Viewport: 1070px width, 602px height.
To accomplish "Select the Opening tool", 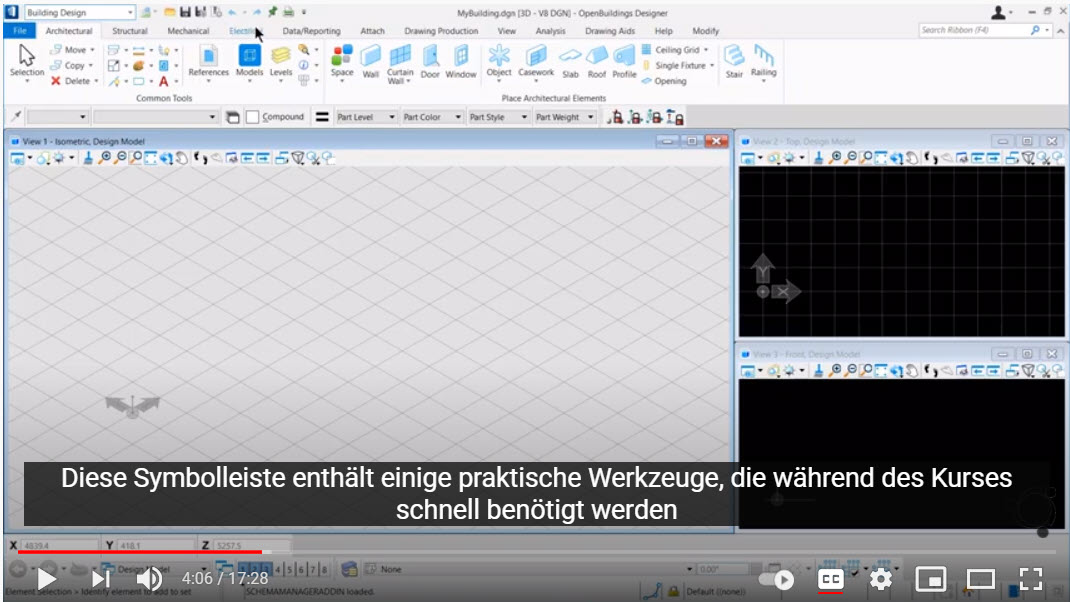I will pos(664,81).
